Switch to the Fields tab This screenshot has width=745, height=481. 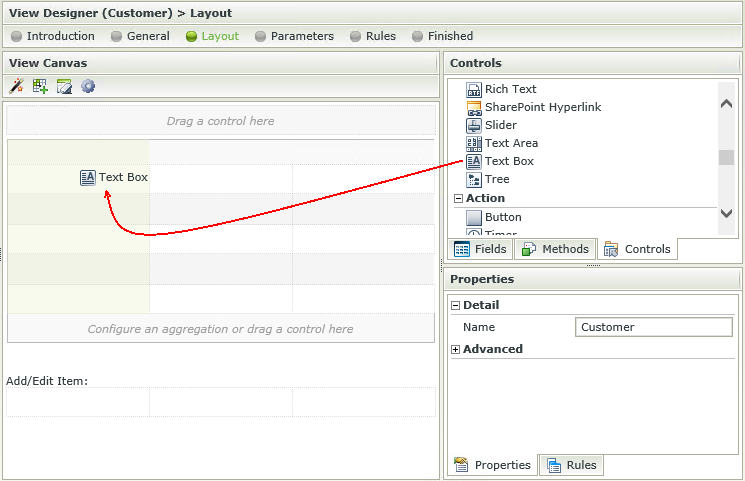[x=480, y=249]
